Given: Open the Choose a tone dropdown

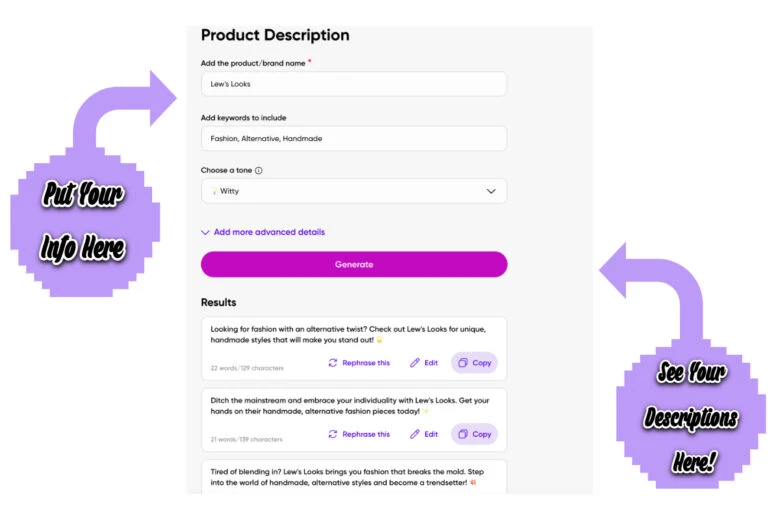Looking at the screenshot, I should 353,191.
